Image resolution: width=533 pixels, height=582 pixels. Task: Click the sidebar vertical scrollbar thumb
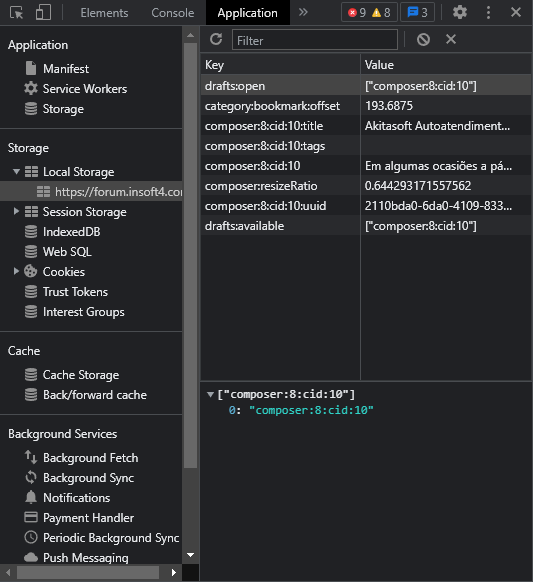190,255
